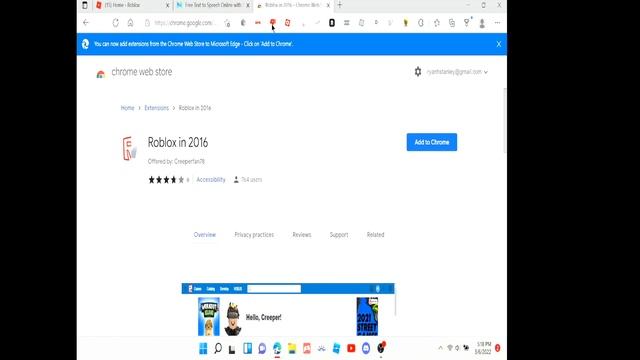Select the Related tab

pyautogui.click(x=375, y=235)
